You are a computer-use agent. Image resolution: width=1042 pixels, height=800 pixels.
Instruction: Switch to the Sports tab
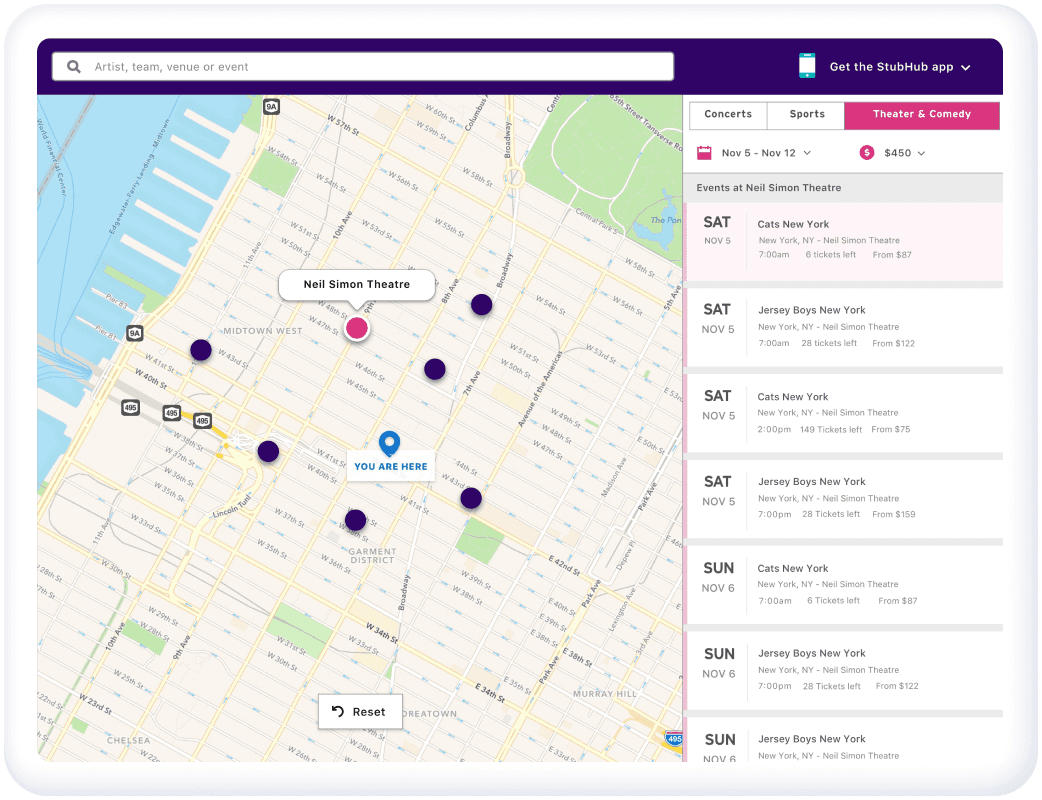click(x=806, y=114)
